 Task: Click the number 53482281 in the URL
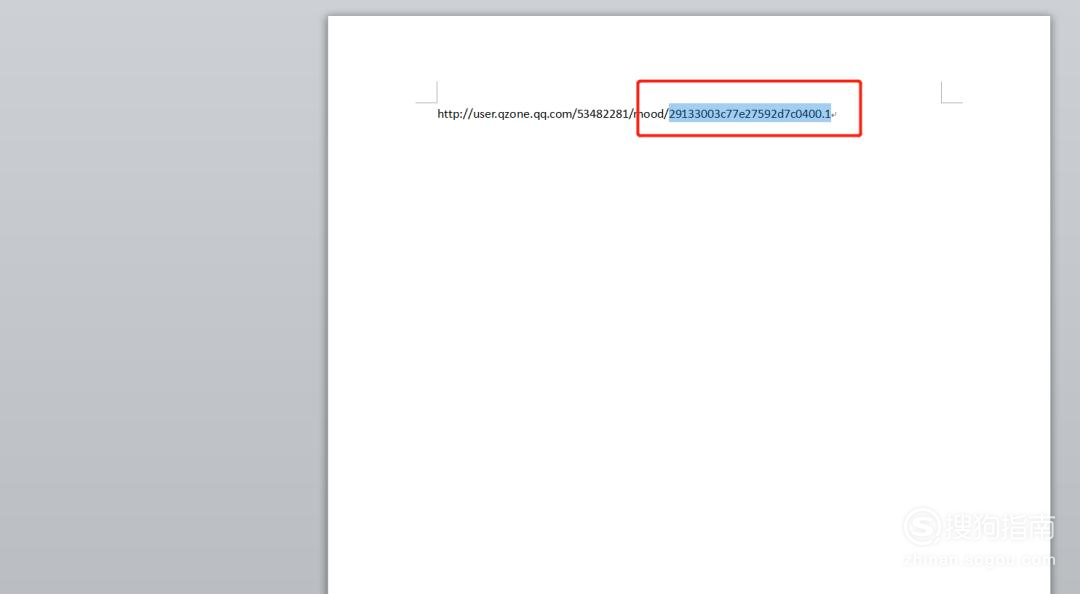coord(603,114)
